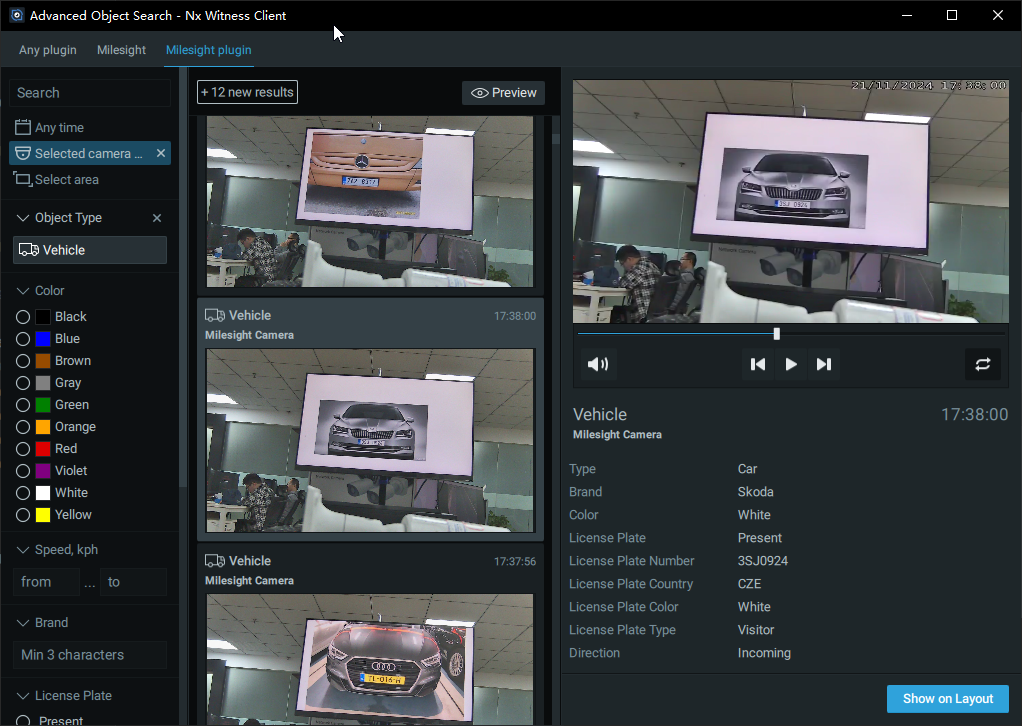Screen dimensions: 1022x726
Task: Click vehicle icon on 17:38:00 result card
Action: click(215, 315)
